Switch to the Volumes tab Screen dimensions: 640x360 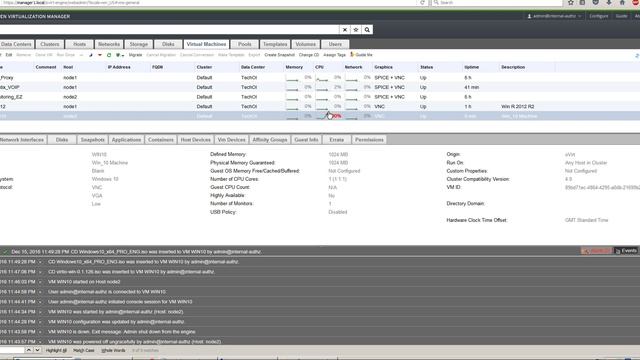[x=305, y=44]
